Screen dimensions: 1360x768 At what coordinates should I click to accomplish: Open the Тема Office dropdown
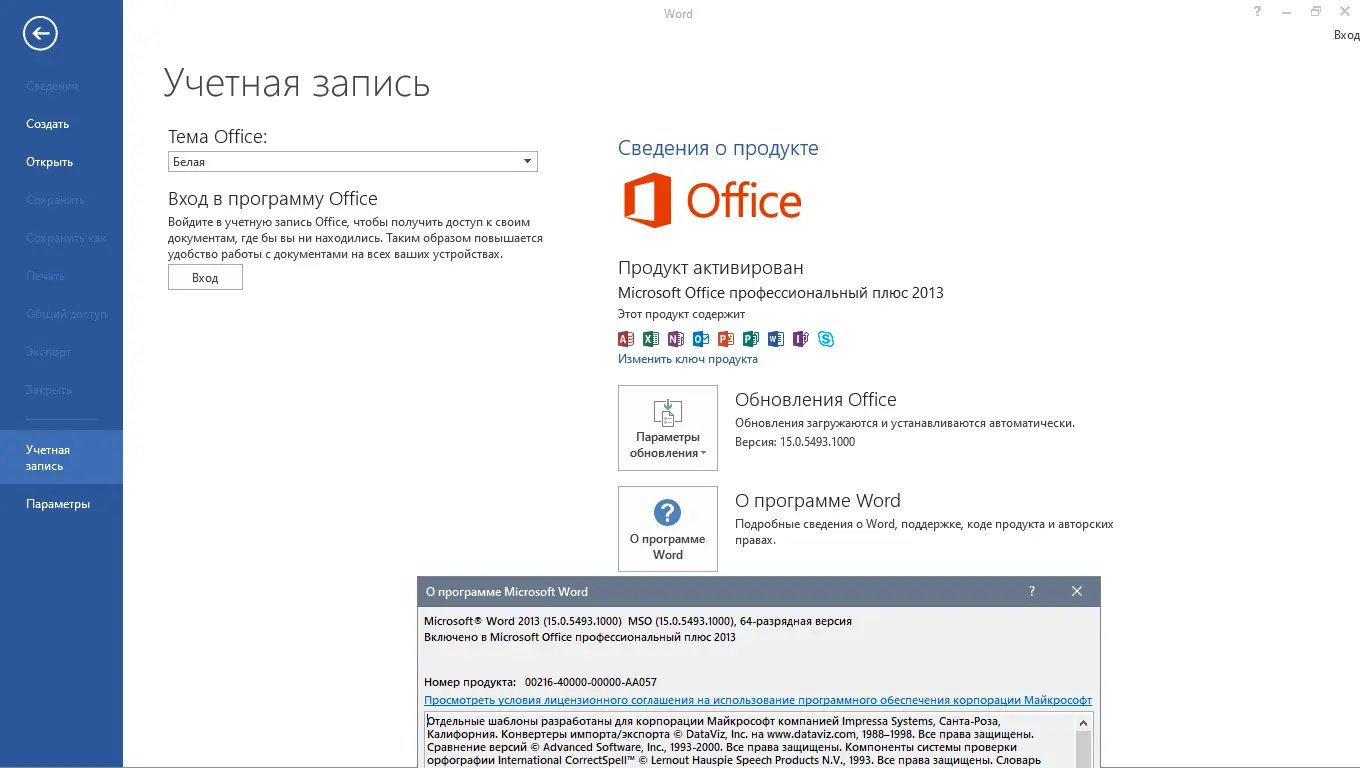[353, 162]
